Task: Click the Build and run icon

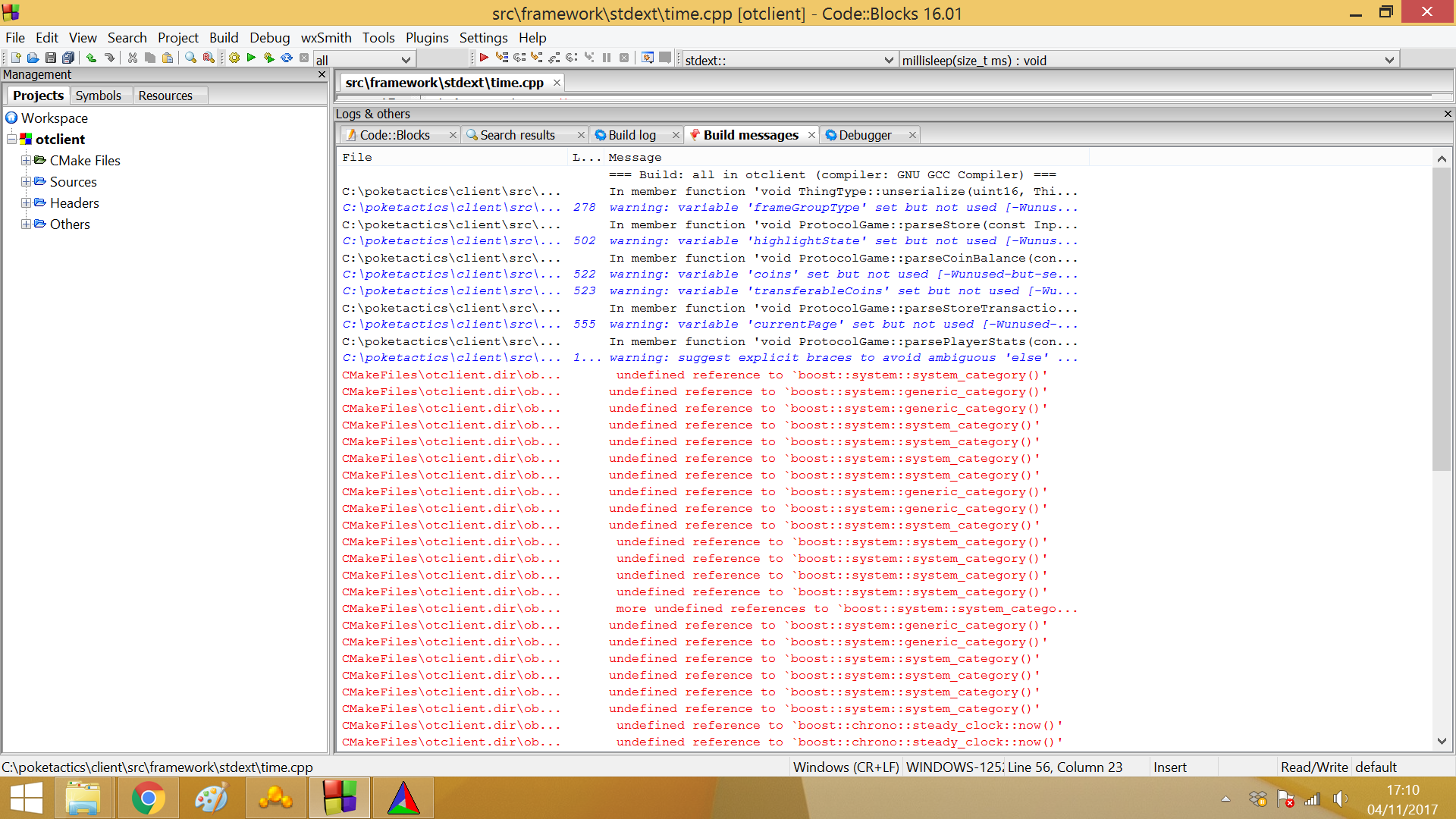Action: (x=269, y=58)
